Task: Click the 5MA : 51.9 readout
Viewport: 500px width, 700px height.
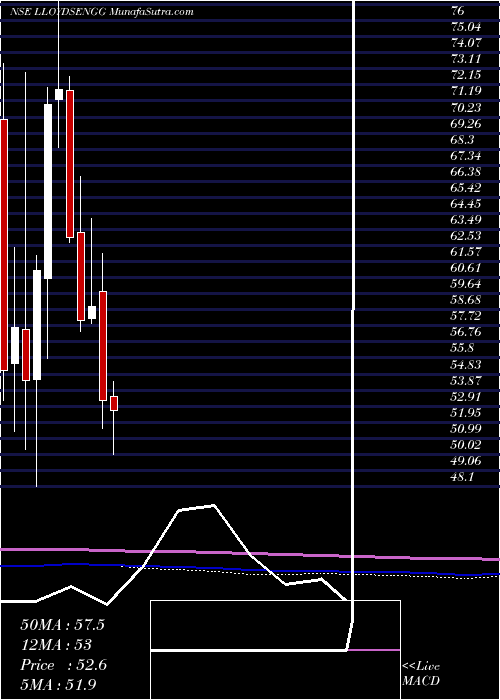Action: (59, 685)
